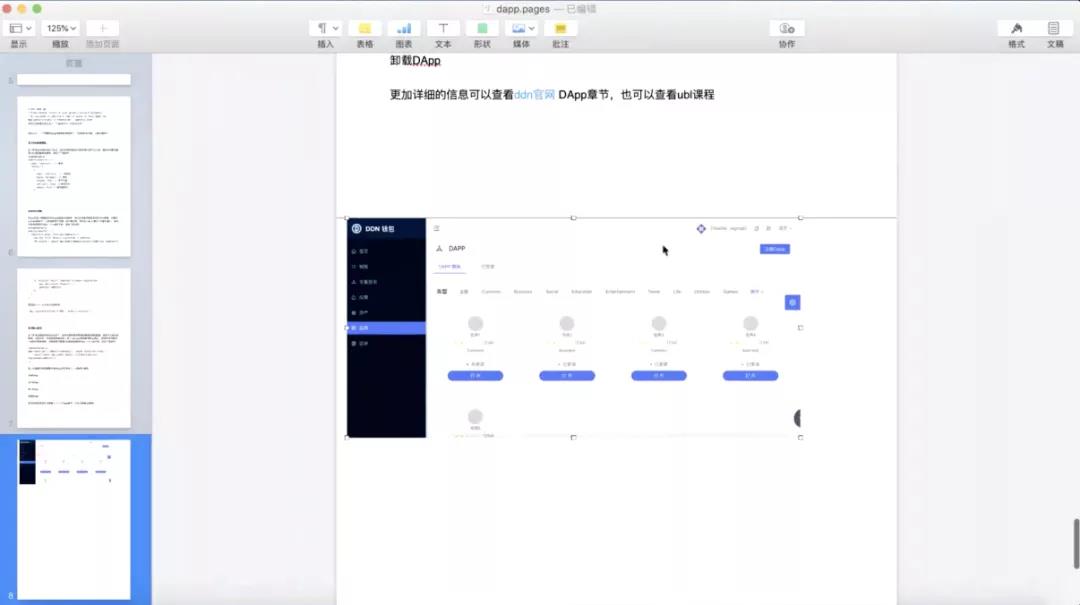Expand the 插入 dropdown arrow
1080x605 pixels.
(335, 27)
